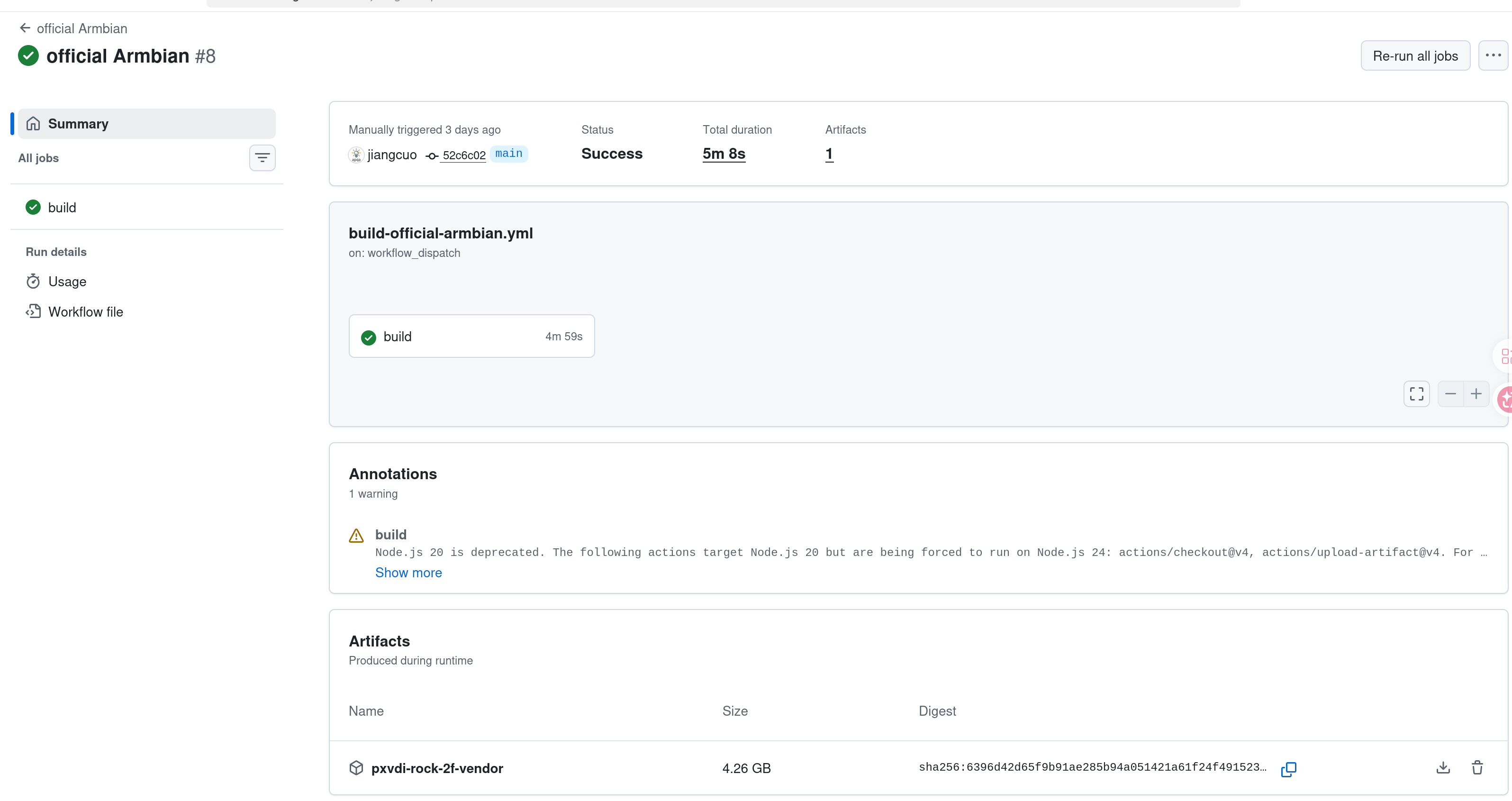1512x801 pixels.
Task: Click the jiangcuo avatar image
Action: (356, 155)
